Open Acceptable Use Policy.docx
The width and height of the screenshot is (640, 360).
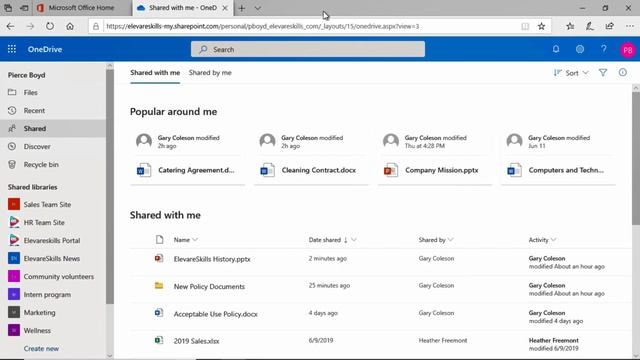click(216, 314)
